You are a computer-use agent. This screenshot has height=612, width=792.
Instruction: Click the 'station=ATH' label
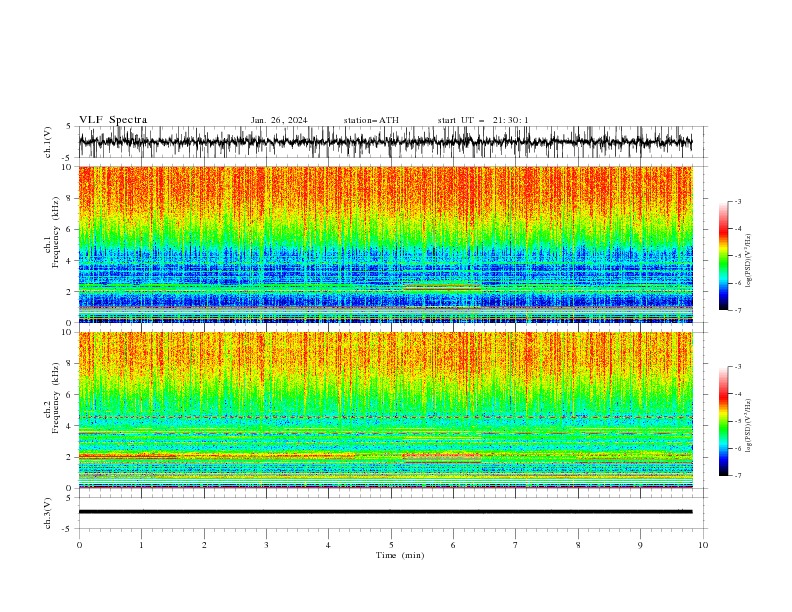click(371, 120)
